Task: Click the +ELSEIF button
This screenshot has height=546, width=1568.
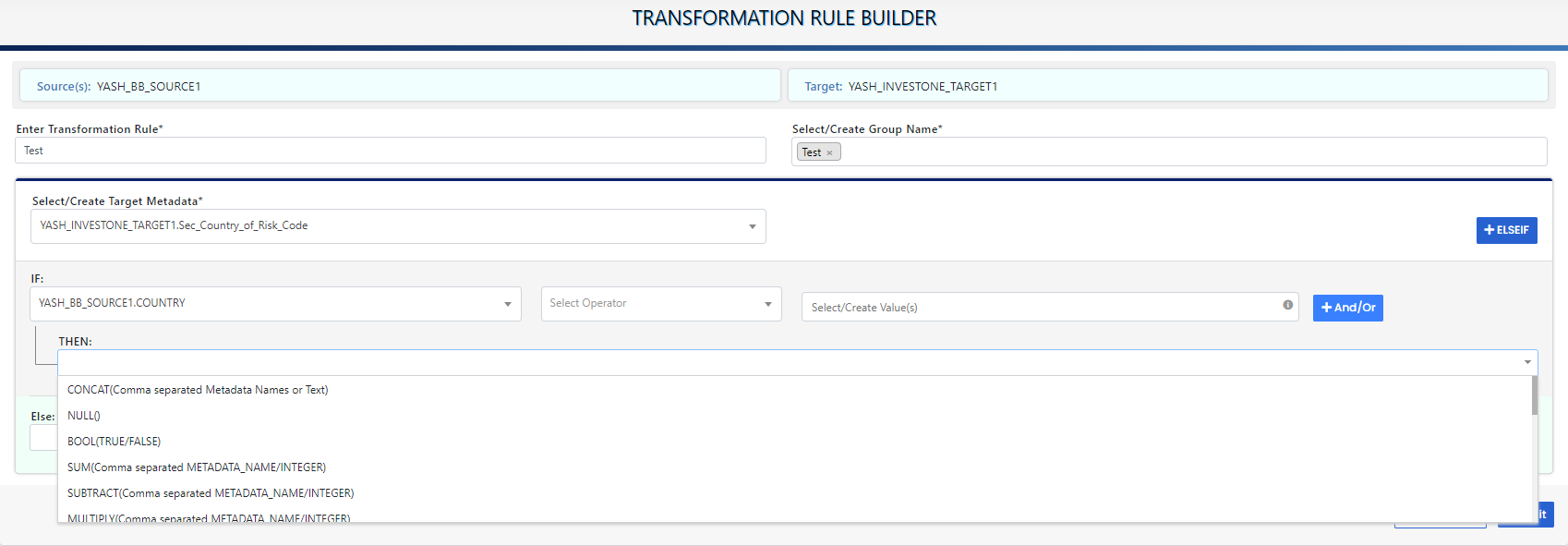Action: [x=1506, y=230]
